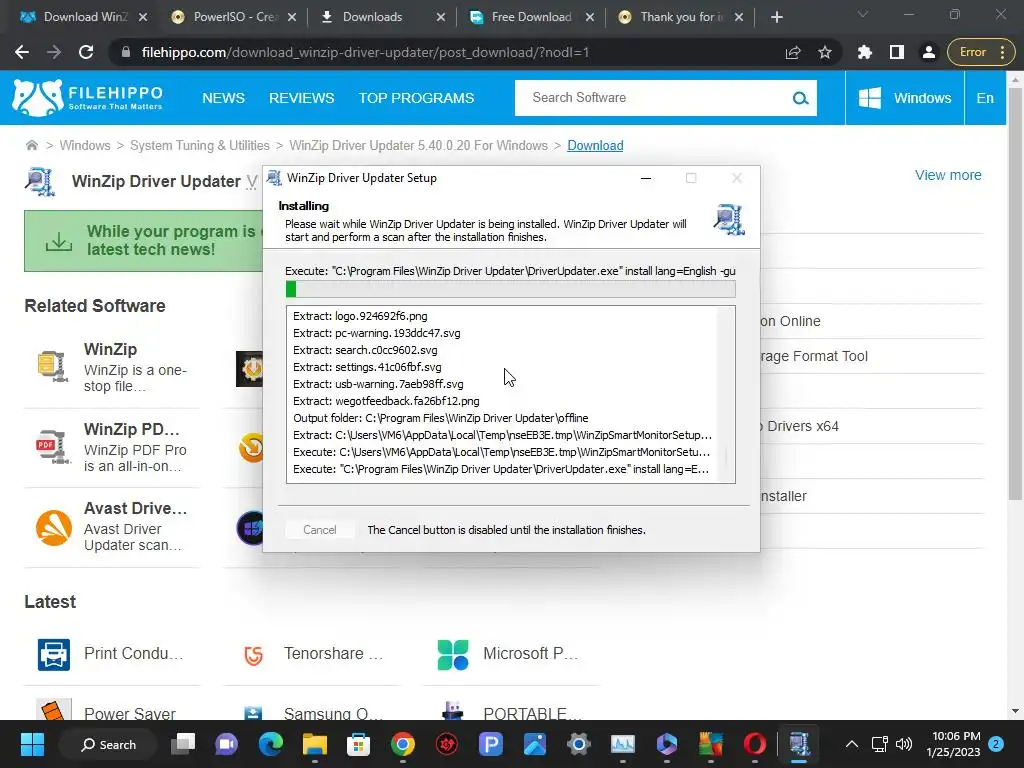Switch to the Thank you for tab
The image size is (1024, 768).
click(680, 17)
